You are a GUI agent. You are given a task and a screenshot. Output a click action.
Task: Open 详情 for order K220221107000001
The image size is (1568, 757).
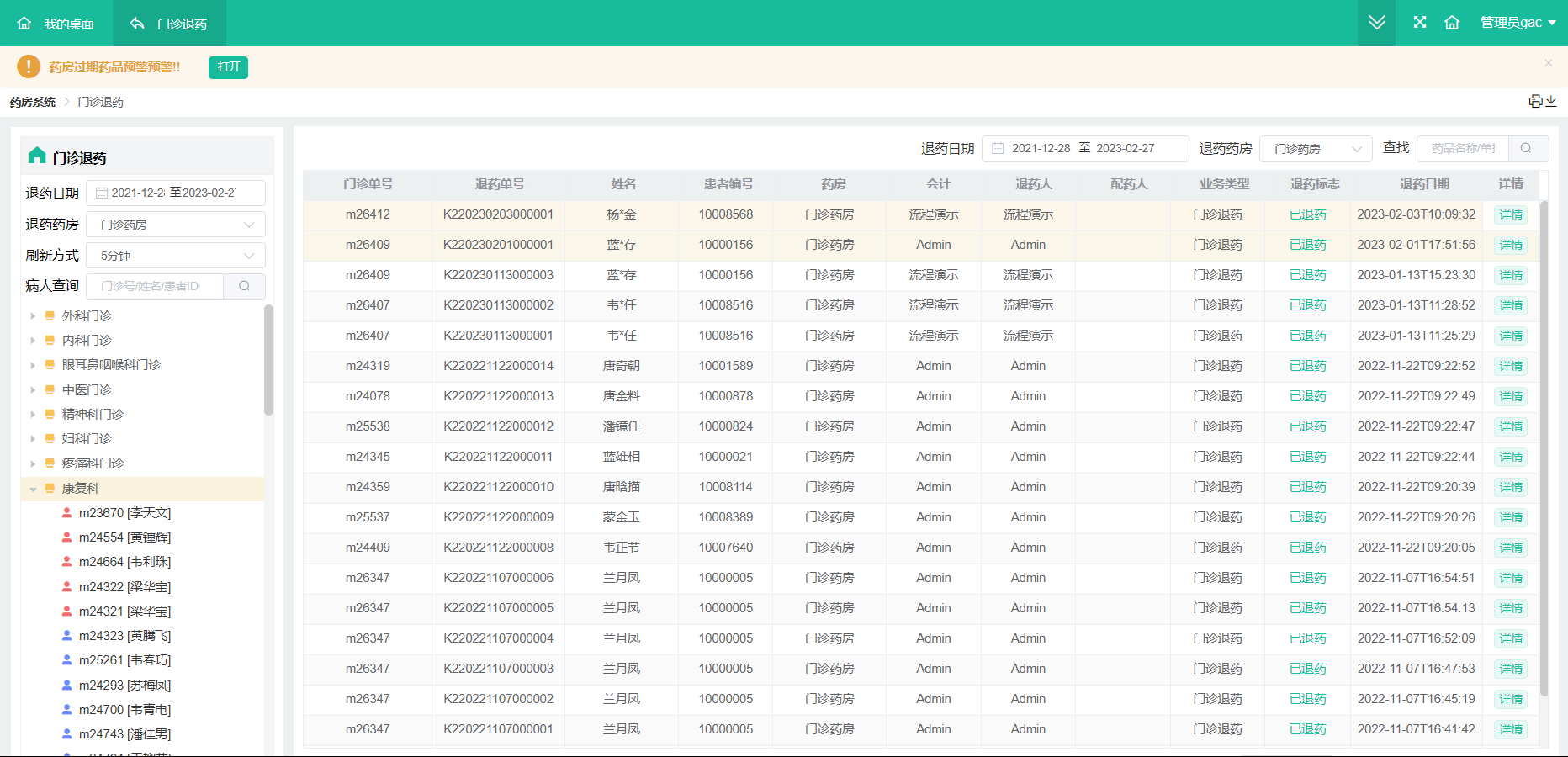point(1511,729)
